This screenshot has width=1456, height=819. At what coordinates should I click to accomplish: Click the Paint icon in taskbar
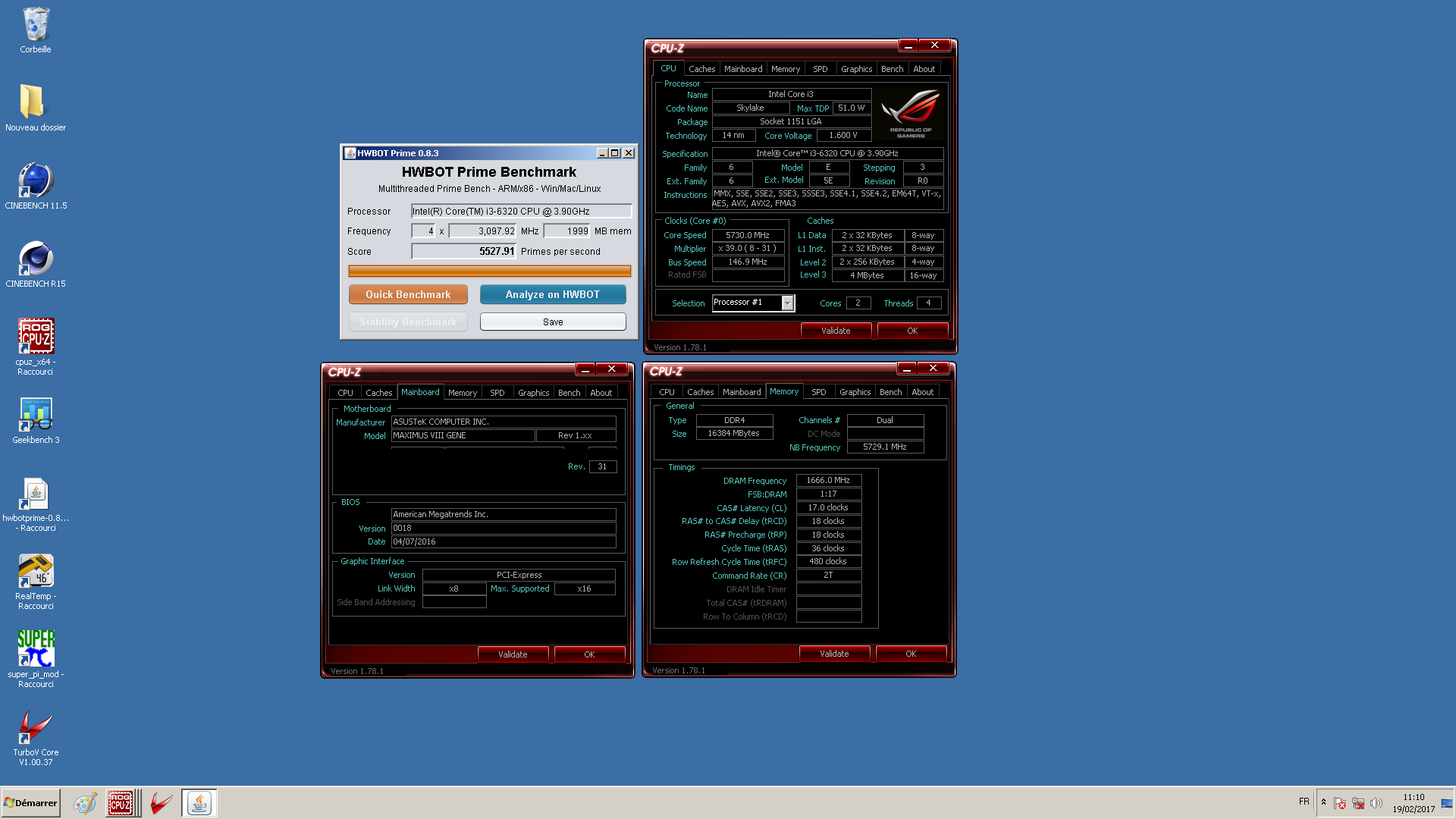coord(85,803)
